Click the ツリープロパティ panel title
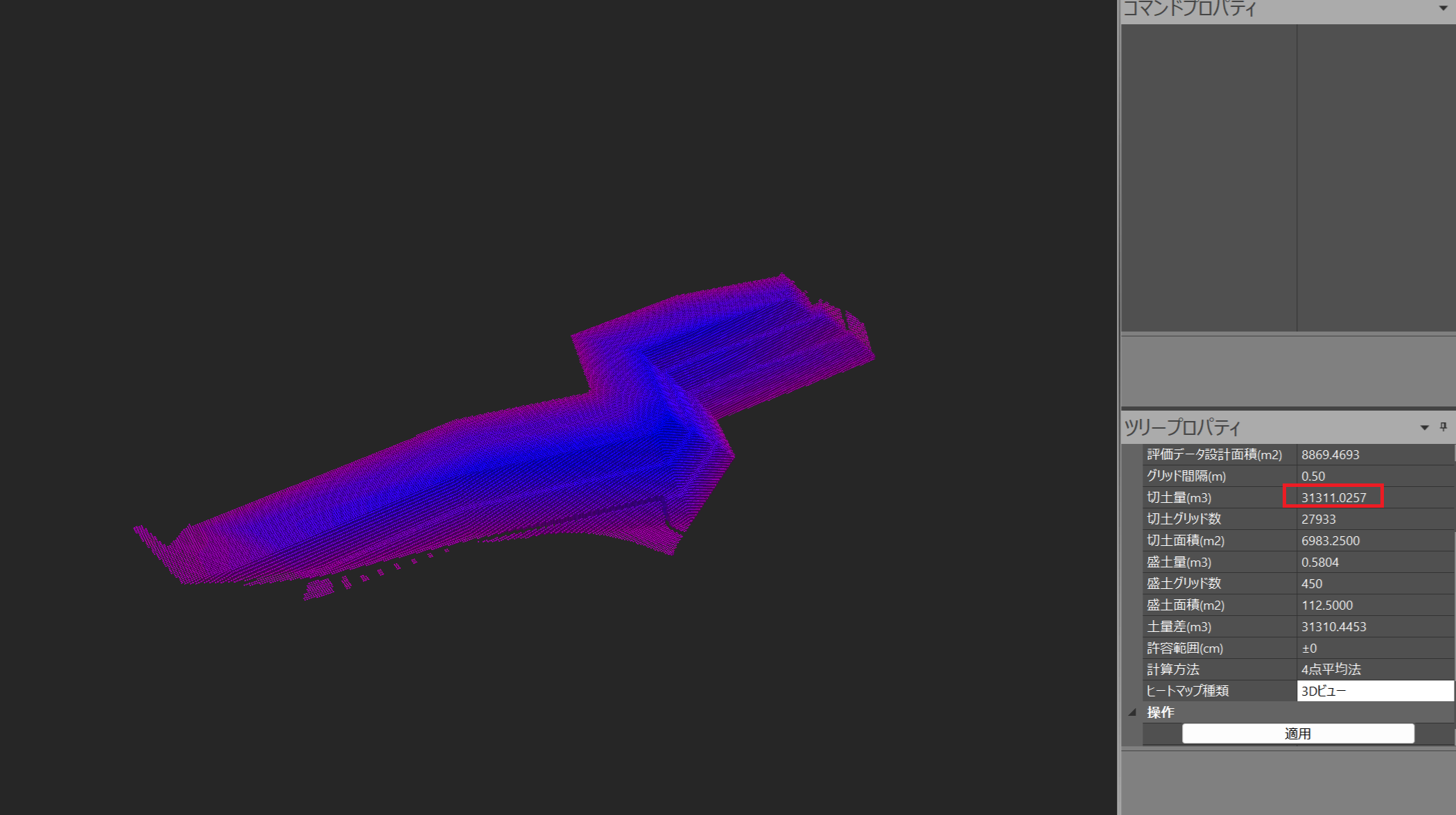Image resolution: width=1456 pixels, height=815 pixels. pyautogui.click(x=1181, y=427)
